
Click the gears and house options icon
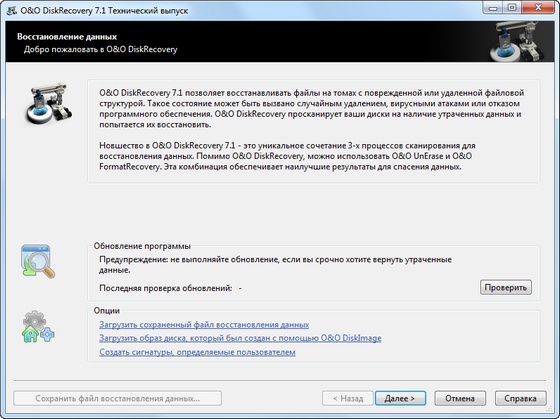coord(38,326)
